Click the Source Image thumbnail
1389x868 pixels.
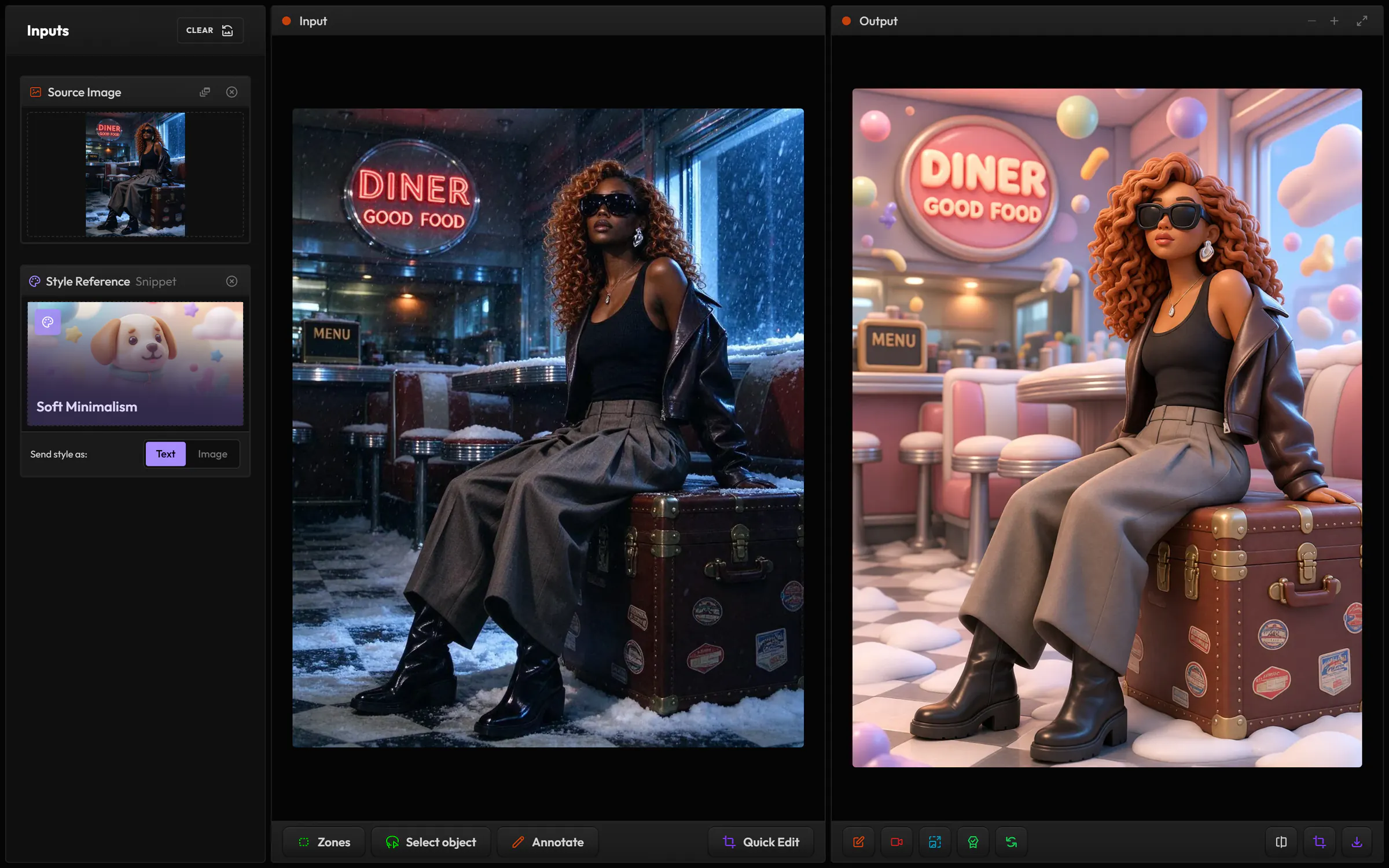click(135, 174)
